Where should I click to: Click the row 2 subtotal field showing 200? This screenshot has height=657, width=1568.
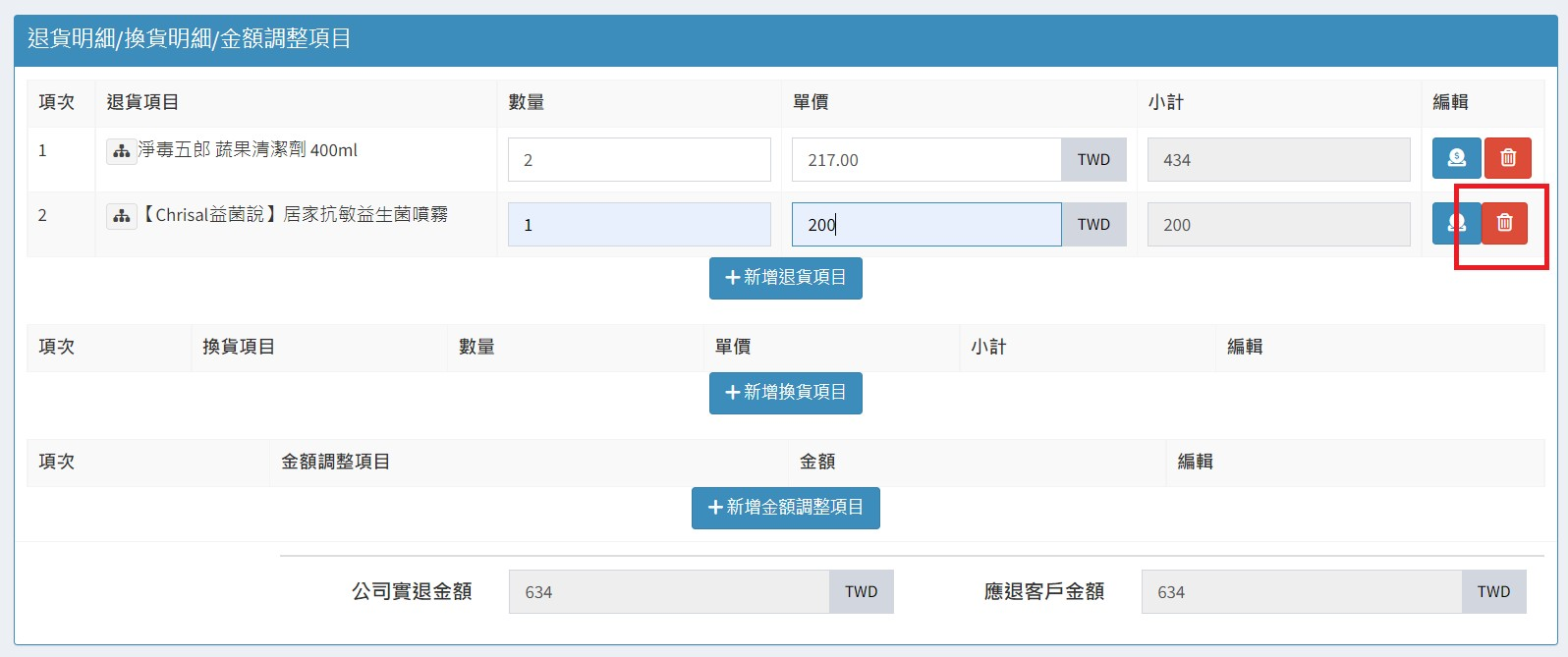click(x=1278, y=225)
